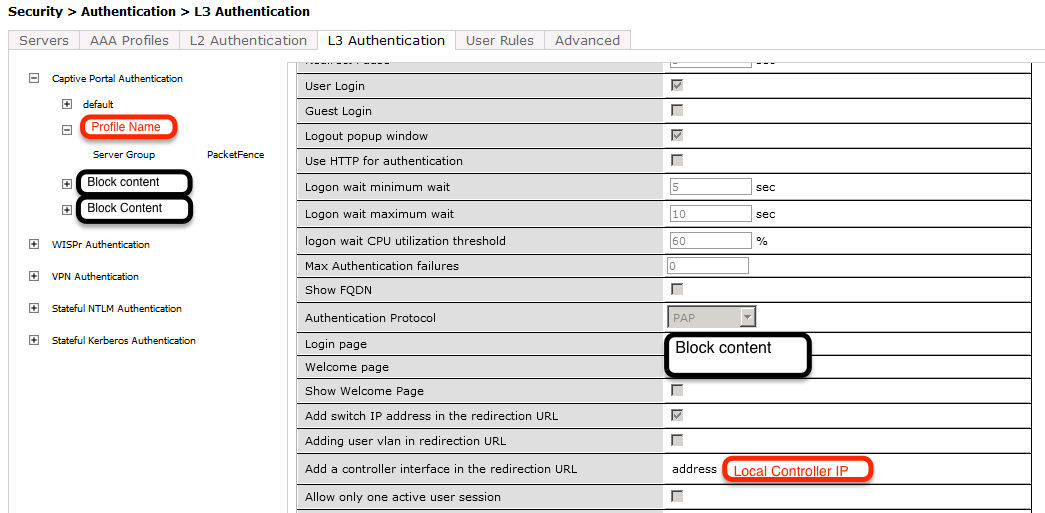The width and height of the screenshot is (1045, 513).
Task: Click the Max Authentication failures field
Action: pyautogui.click(x=707, y=265)
